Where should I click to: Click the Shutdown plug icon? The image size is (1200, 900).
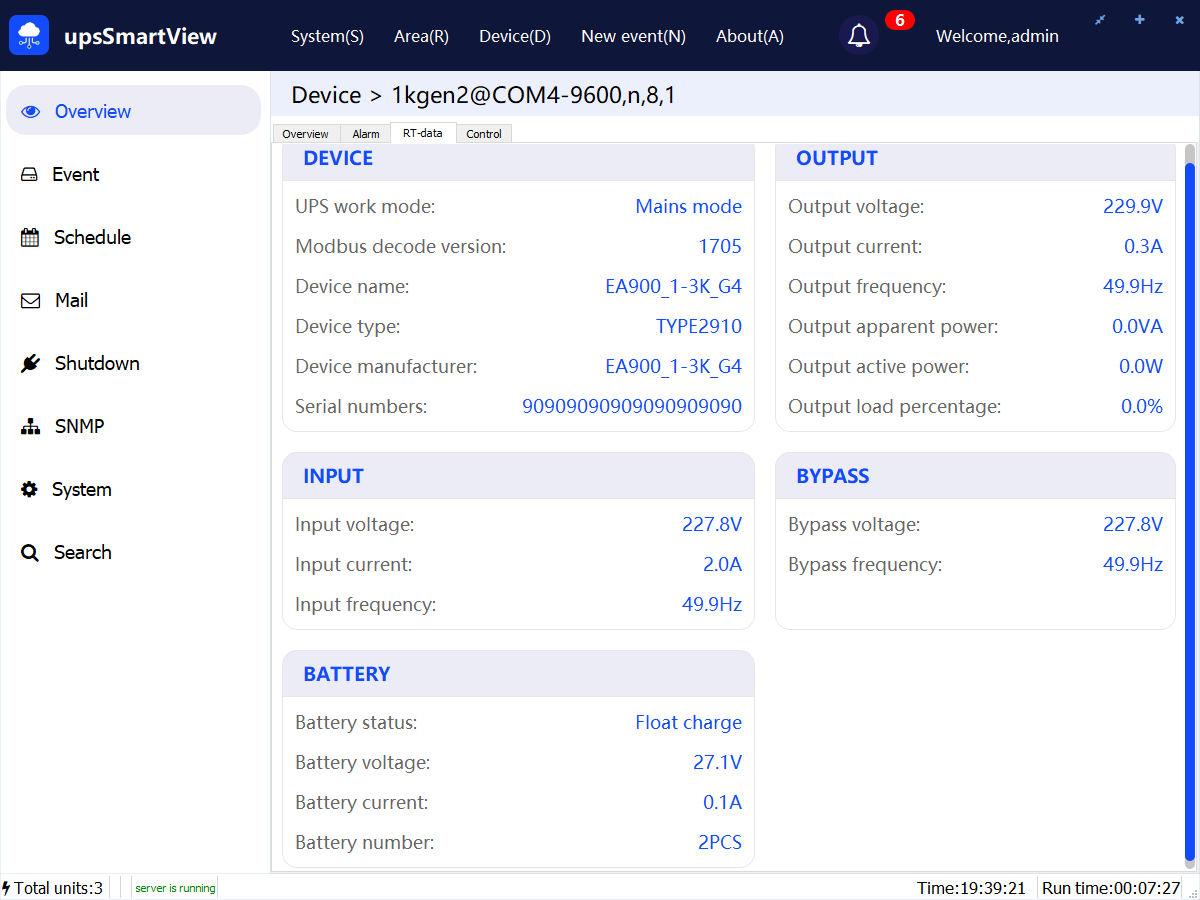[x=30, y=364]
